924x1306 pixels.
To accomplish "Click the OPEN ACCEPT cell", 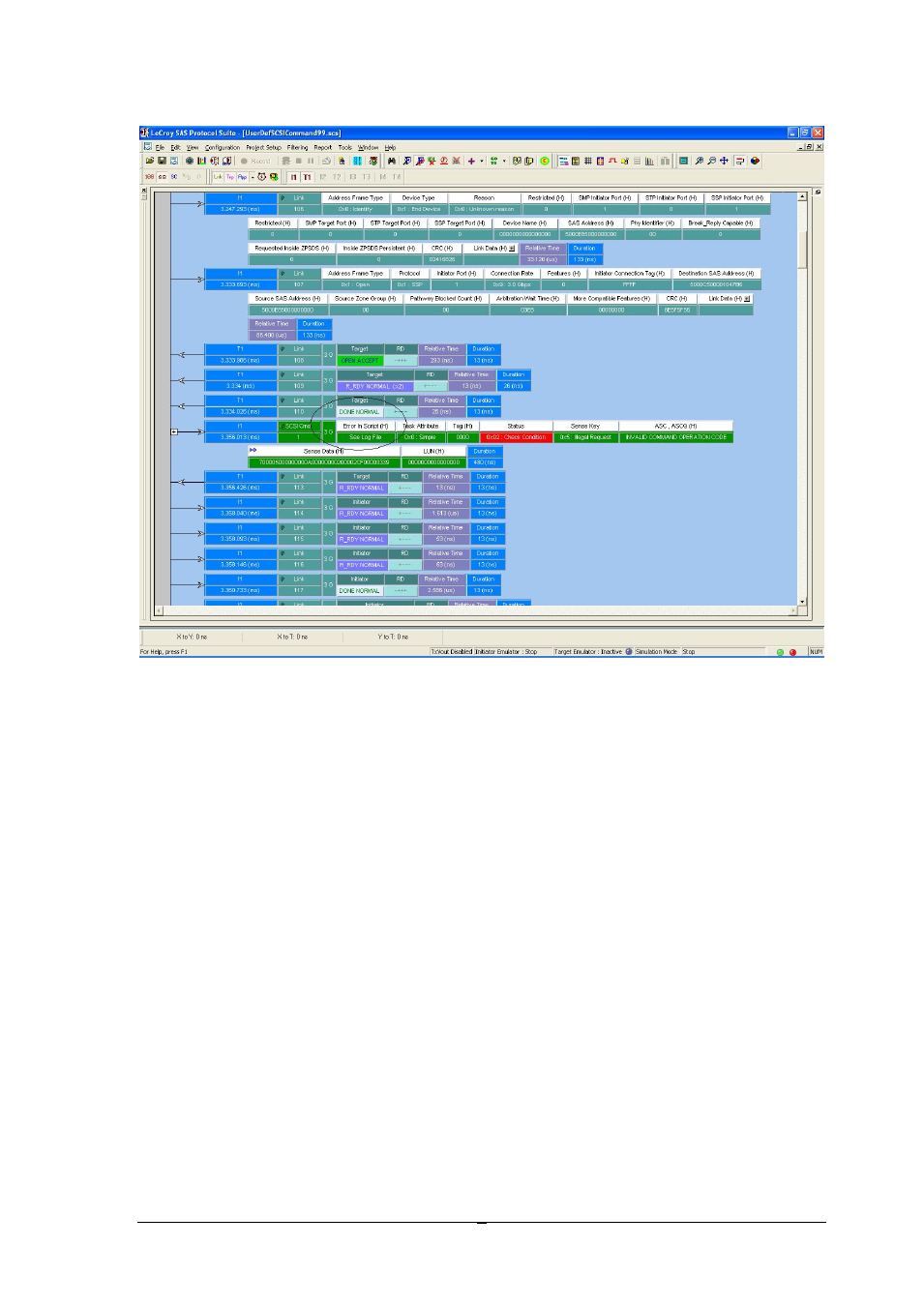I will tap(360, 360).
